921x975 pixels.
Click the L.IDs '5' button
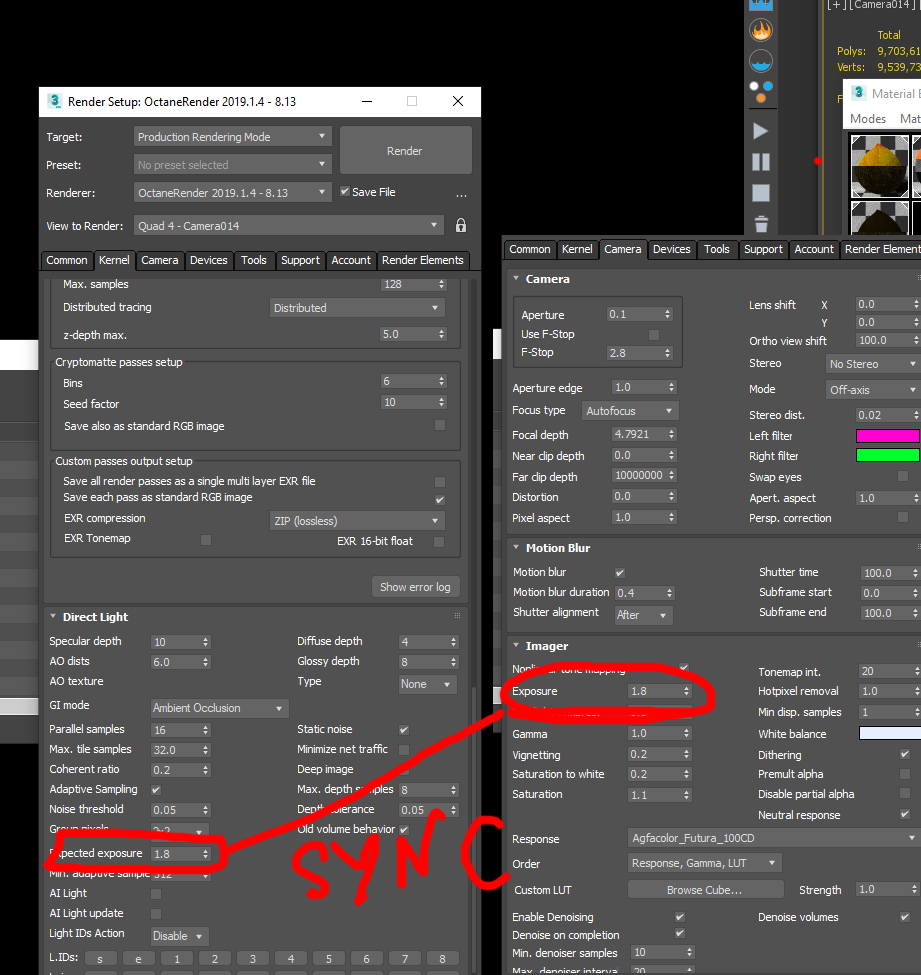[x=329, y=959]
